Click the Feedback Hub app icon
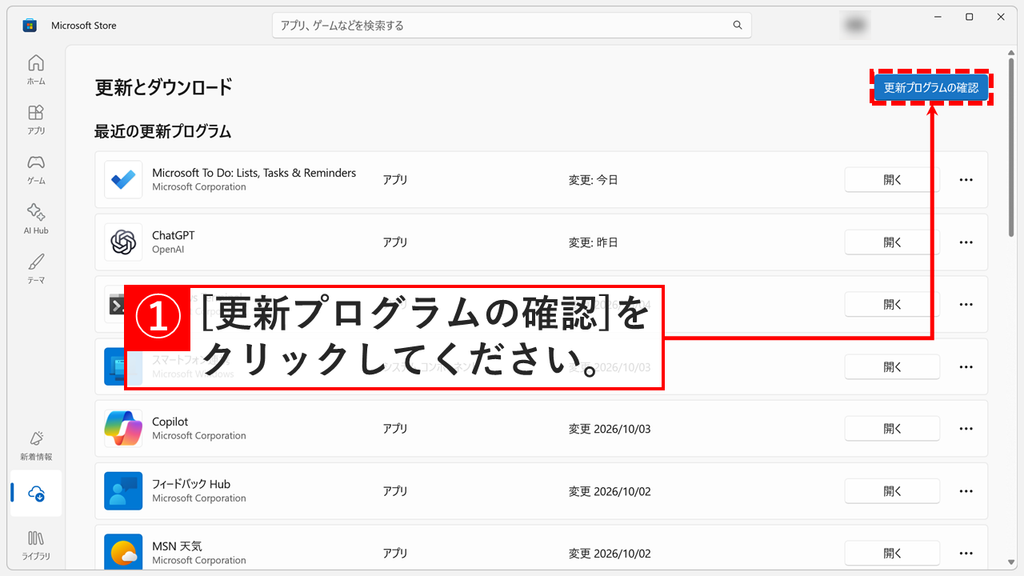The height and width of the screenshot is (576, 1024). (x=123, y=491)
